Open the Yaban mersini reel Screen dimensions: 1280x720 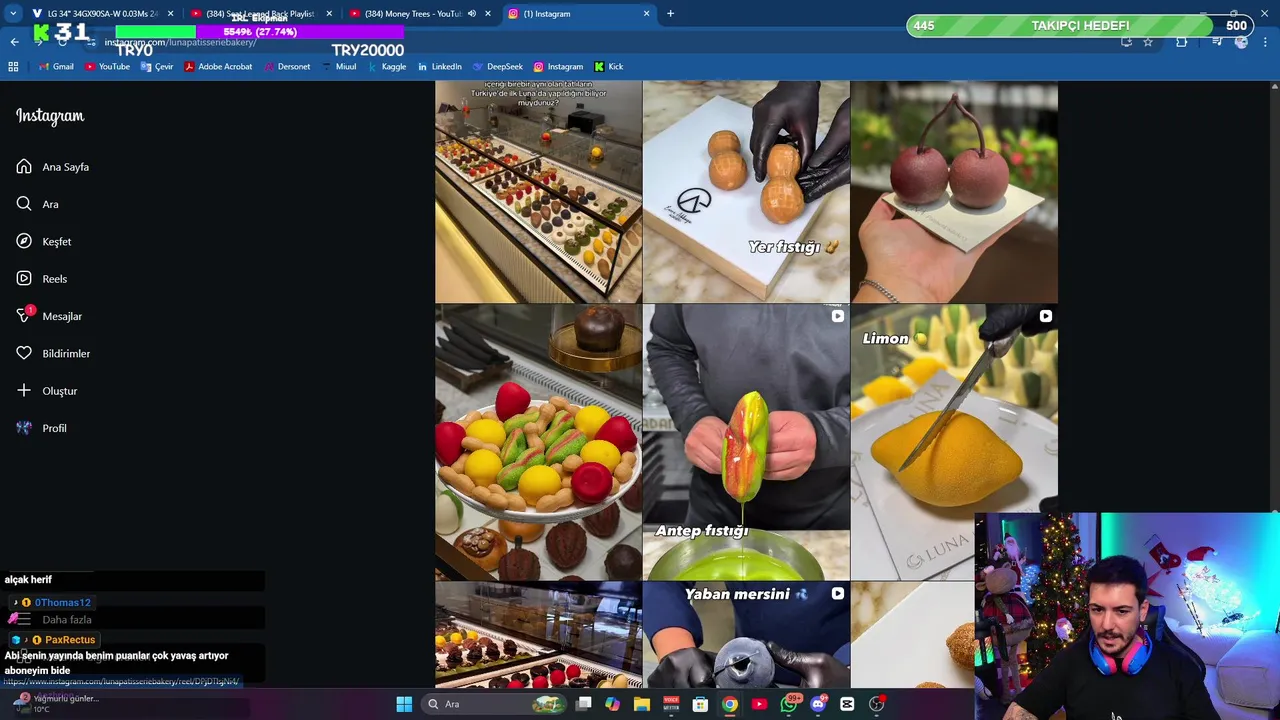746,635
